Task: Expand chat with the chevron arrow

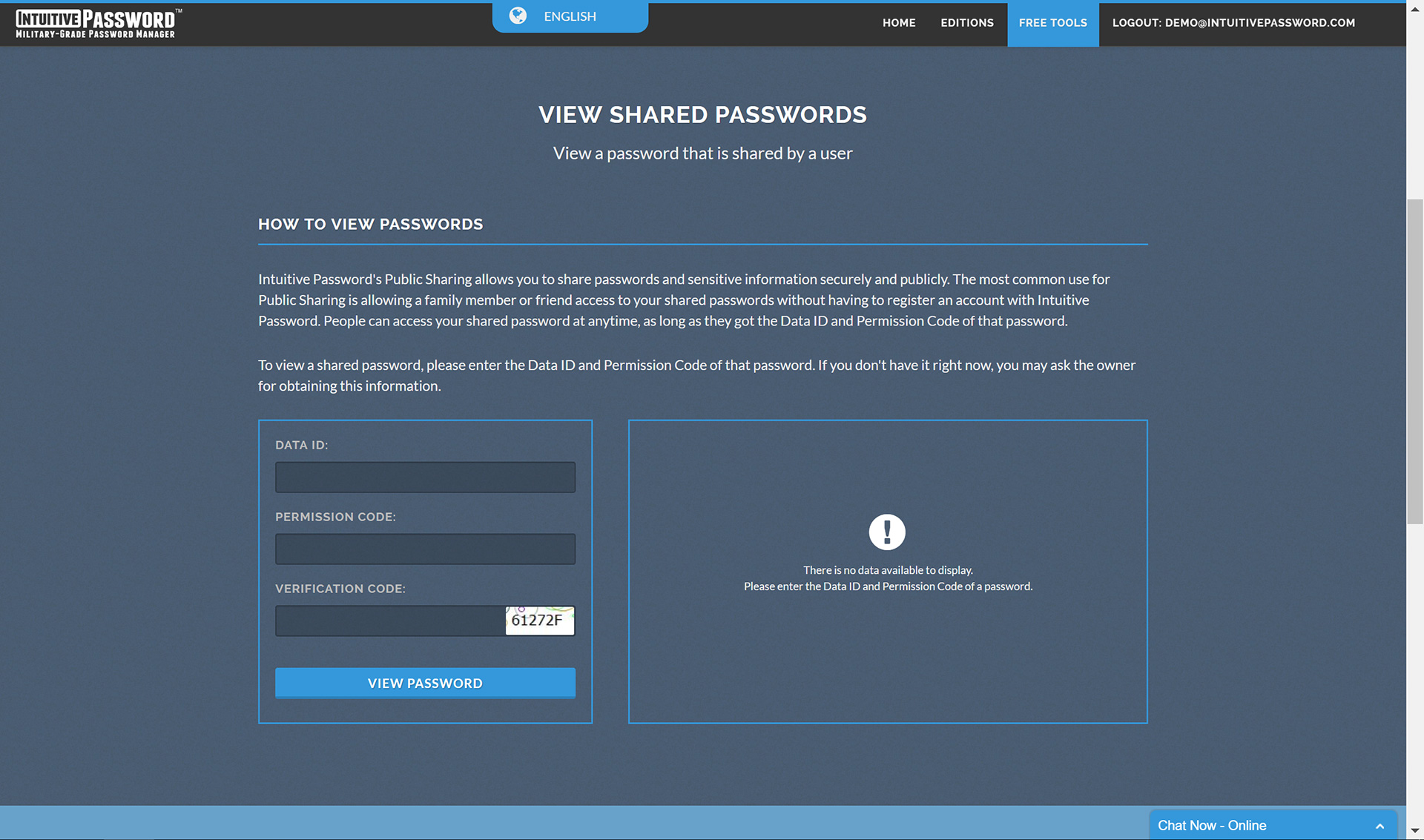Action: click(x=1379, y=826)
